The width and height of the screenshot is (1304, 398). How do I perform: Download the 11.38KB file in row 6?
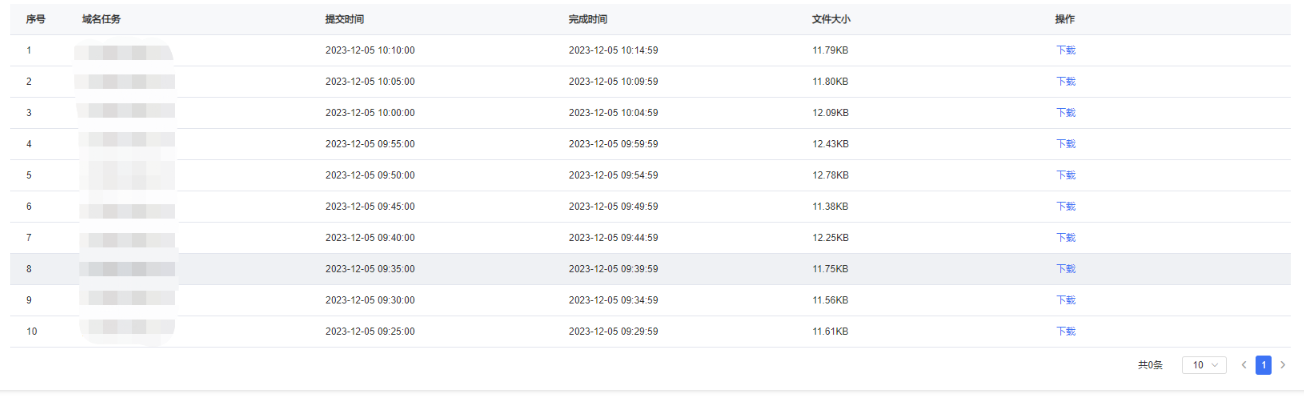(1065, 206)
